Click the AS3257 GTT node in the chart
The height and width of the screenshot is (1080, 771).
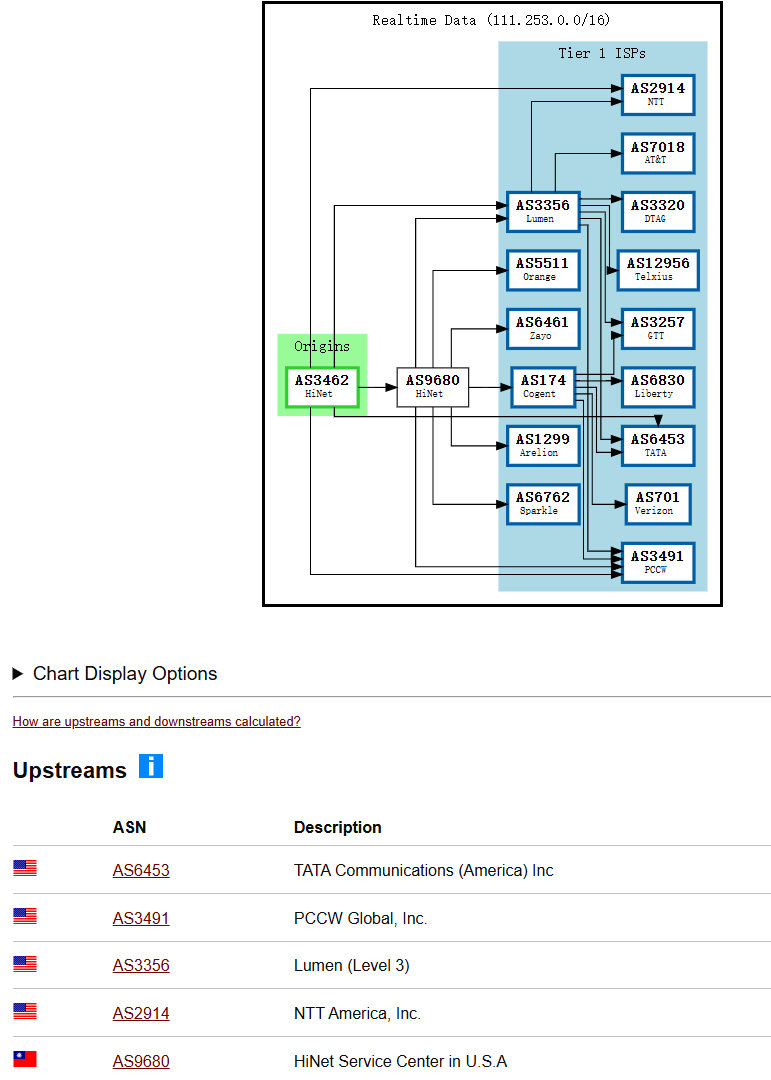coord(658,329)
